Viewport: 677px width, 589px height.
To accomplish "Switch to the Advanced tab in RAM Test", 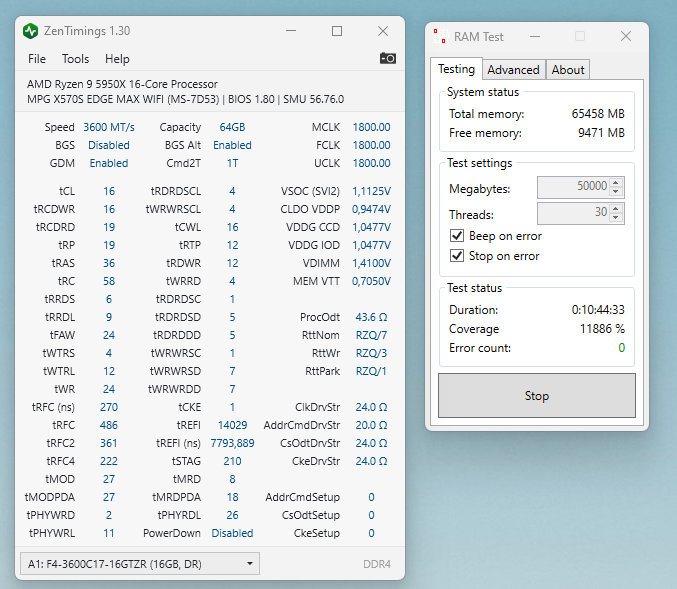I will coord(513,70).
